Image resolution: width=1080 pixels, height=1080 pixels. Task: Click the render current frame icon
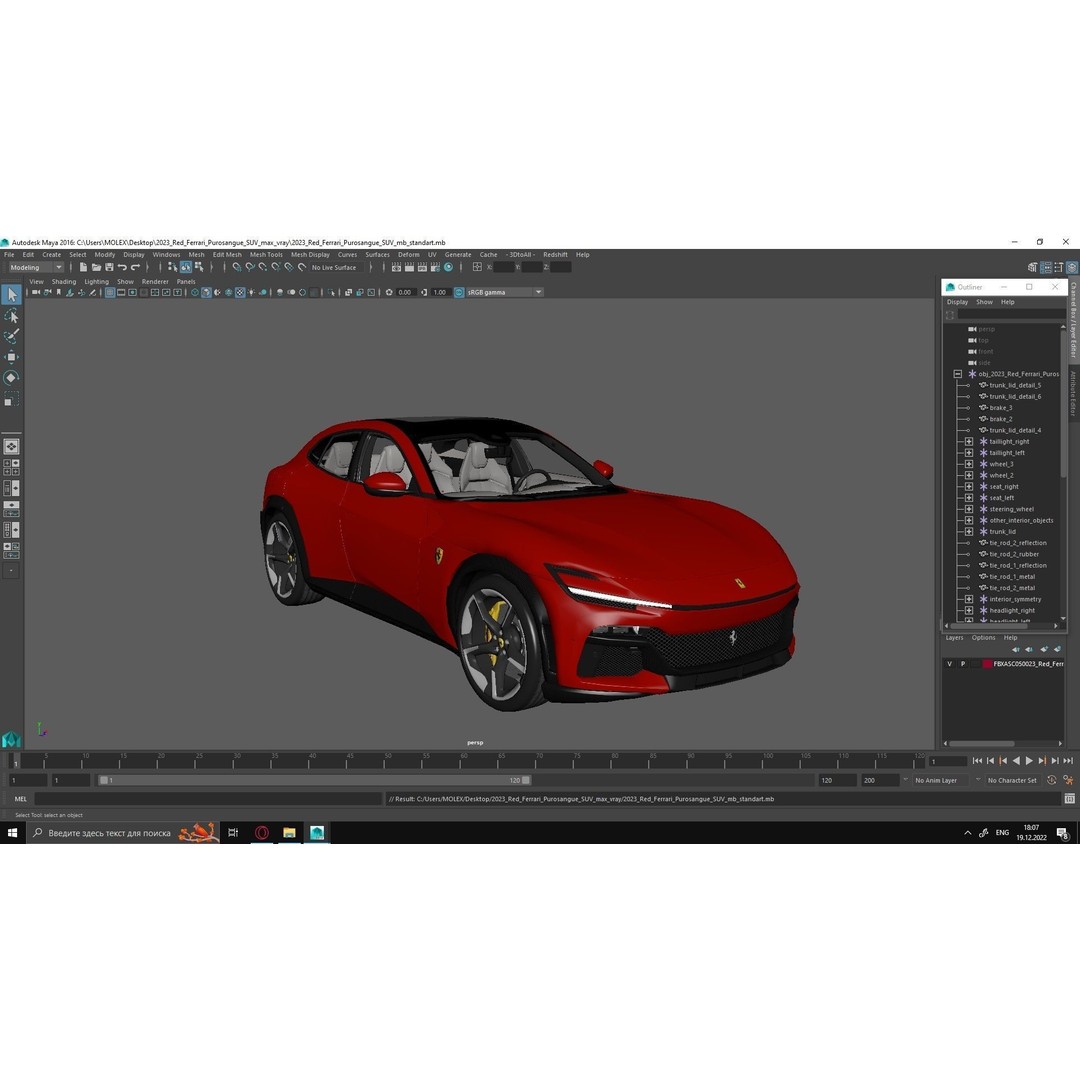pos(409,267)
